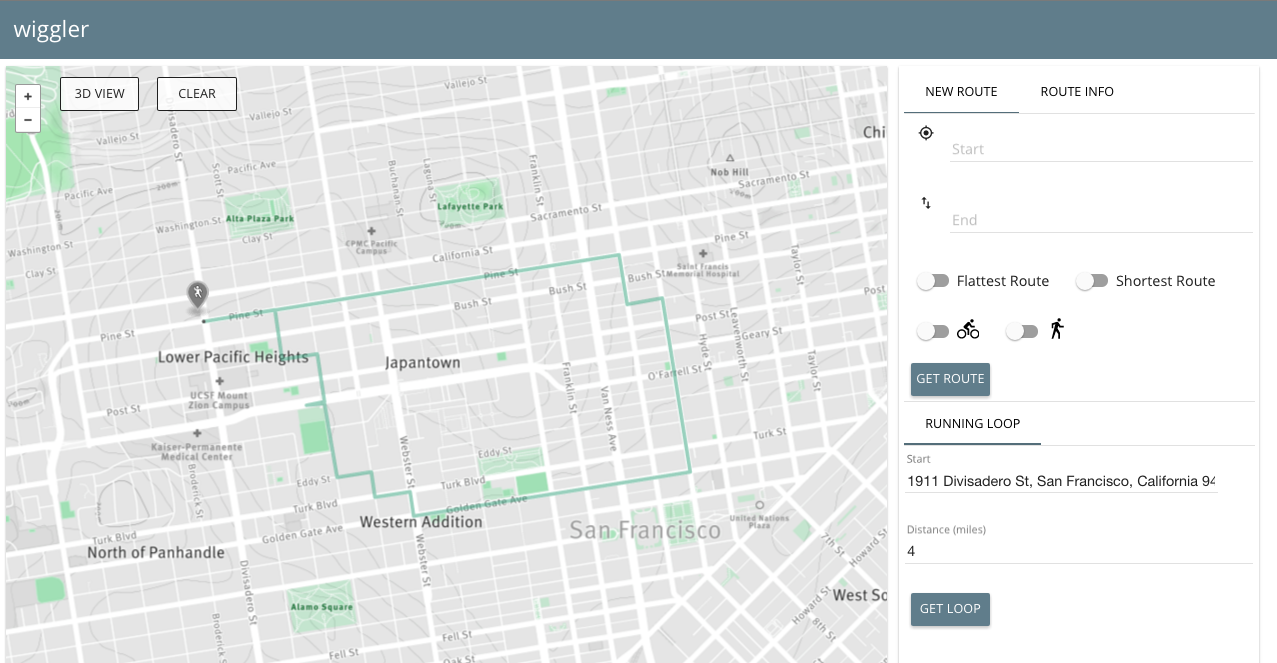The height and width of the screenshot is (663, 1277).
Task: Select the RUNNING LOOP tab
Action: tap(972, 423)
